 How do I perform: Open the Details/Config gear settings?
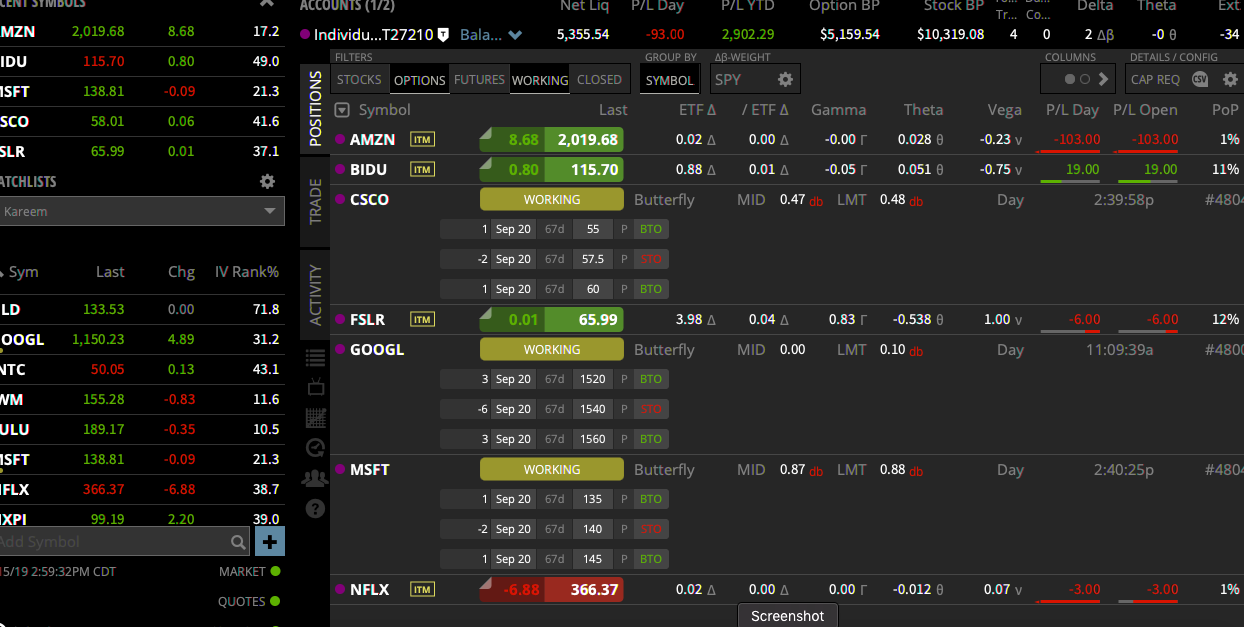[1230, 79]
